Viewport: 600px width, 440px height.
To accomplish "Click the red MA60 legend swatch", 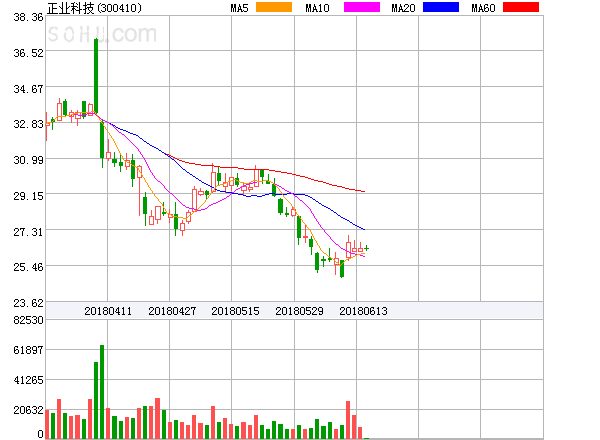I will (521, 7).
